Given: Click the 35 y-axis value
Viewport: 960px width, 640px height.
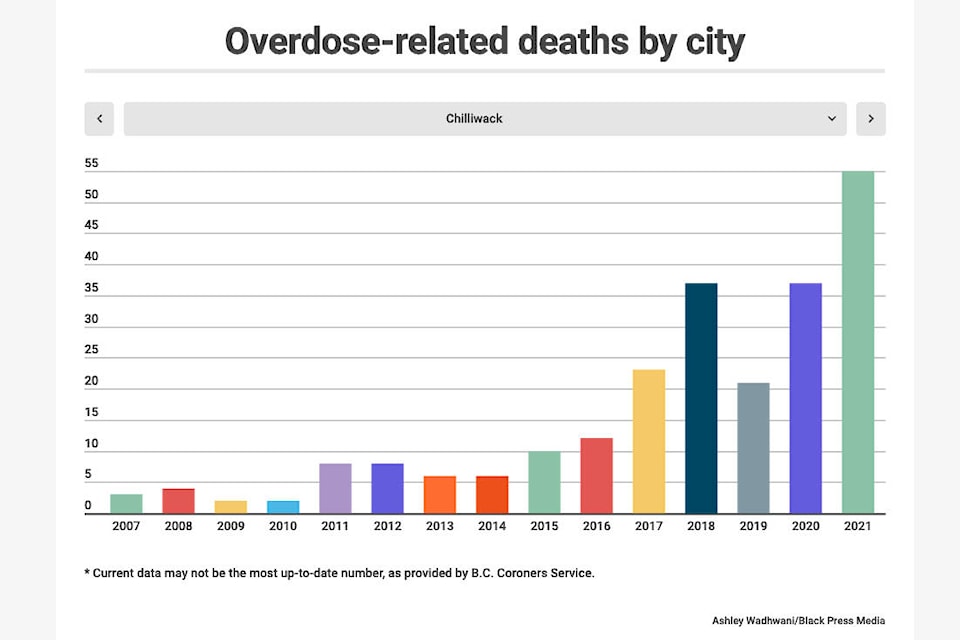Looking at the screenshot, I should [x=91, y=287].
